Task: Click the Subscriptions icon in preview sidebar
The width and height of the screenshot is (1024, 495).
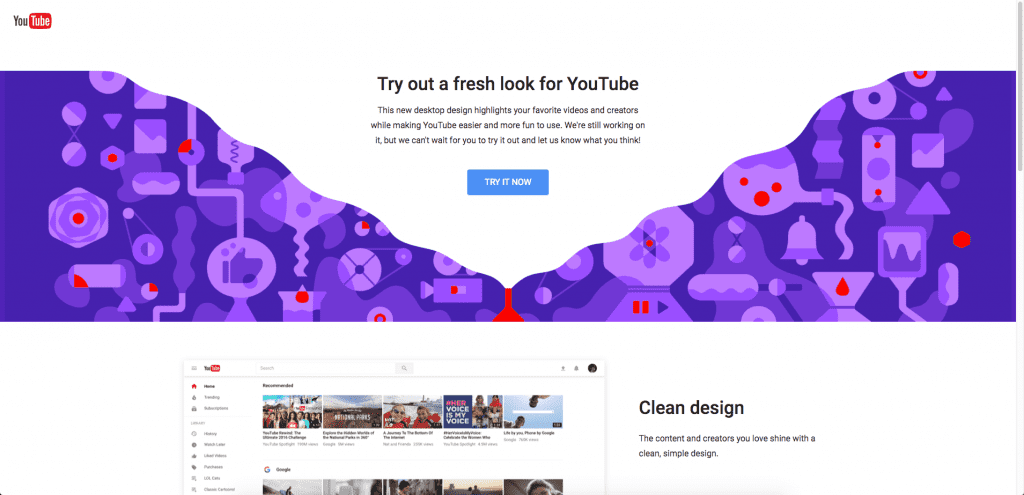Action: point(194,408)
